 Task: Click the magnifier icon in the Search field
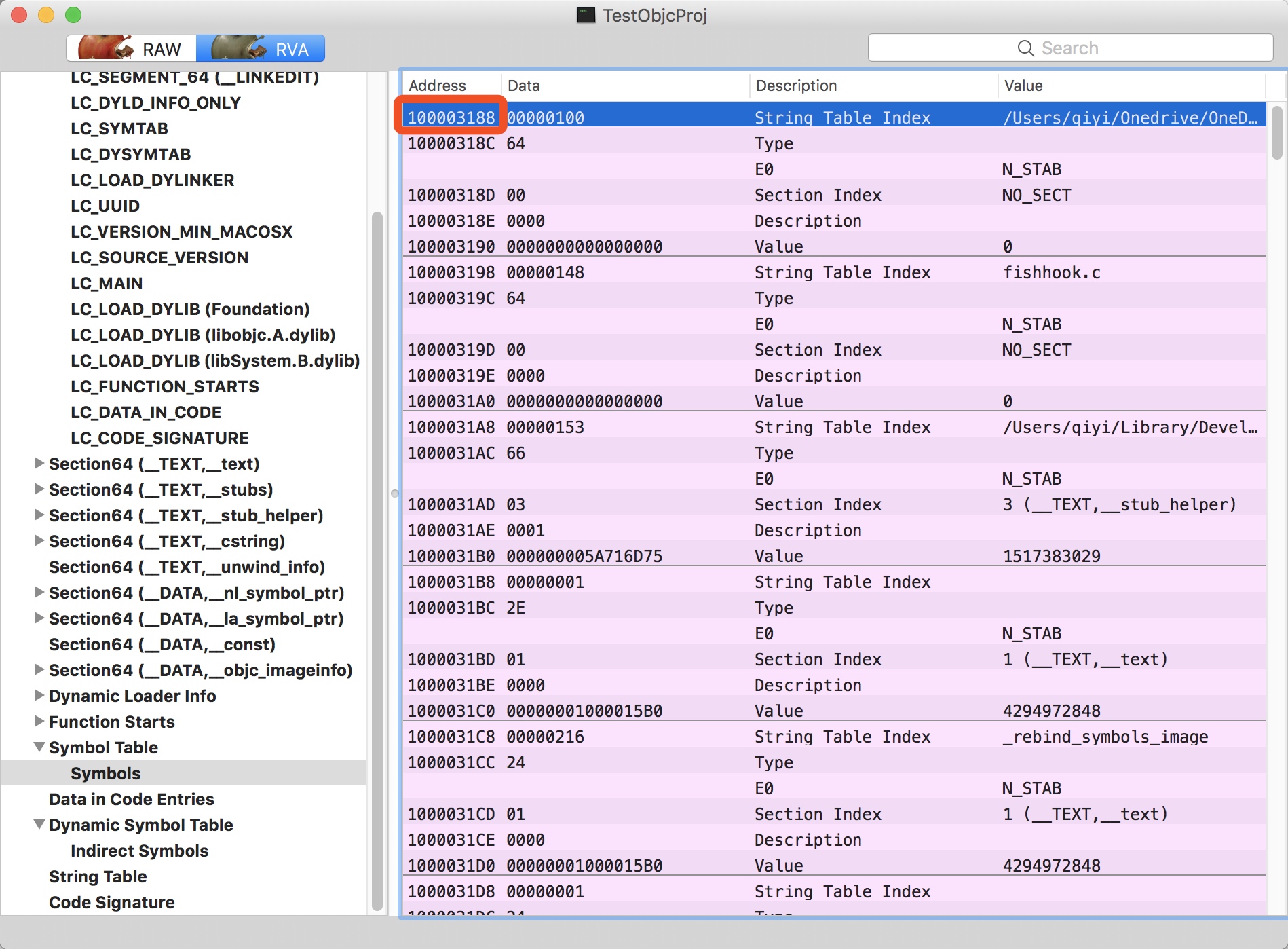(x=1025, y=48)
